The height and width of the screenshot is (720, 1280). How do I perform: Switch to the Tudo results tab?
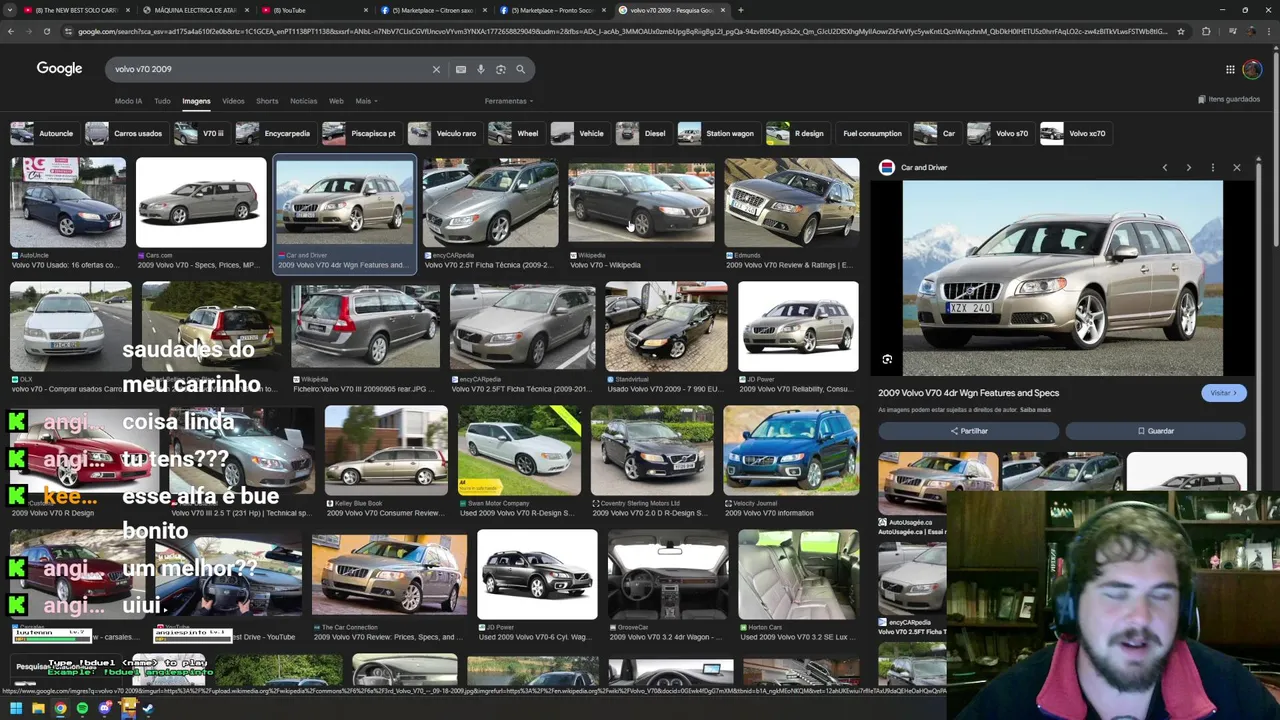click(x=162, y=101)
